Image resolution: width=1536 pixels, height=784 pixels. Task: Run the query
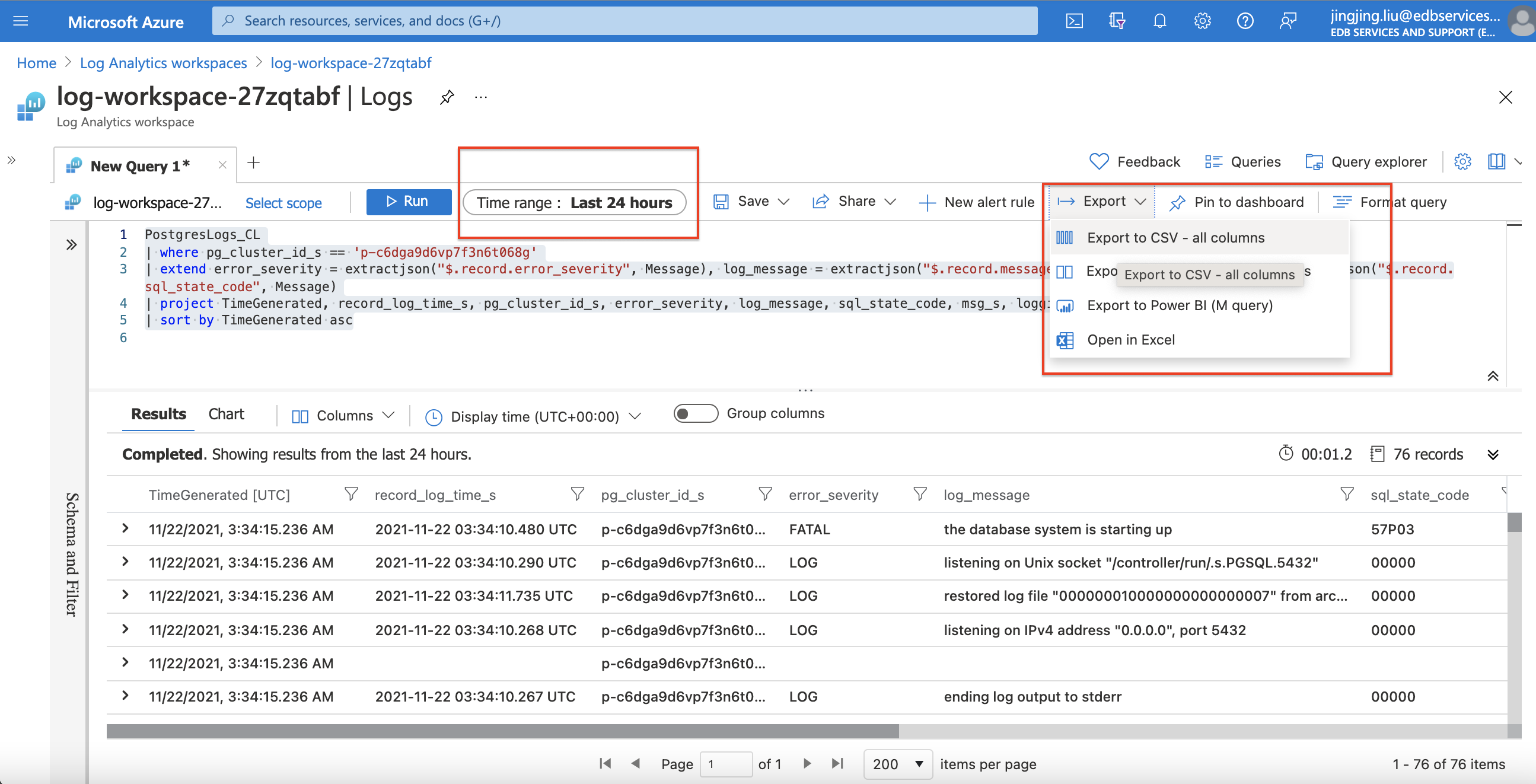click(x=409, y=202)
